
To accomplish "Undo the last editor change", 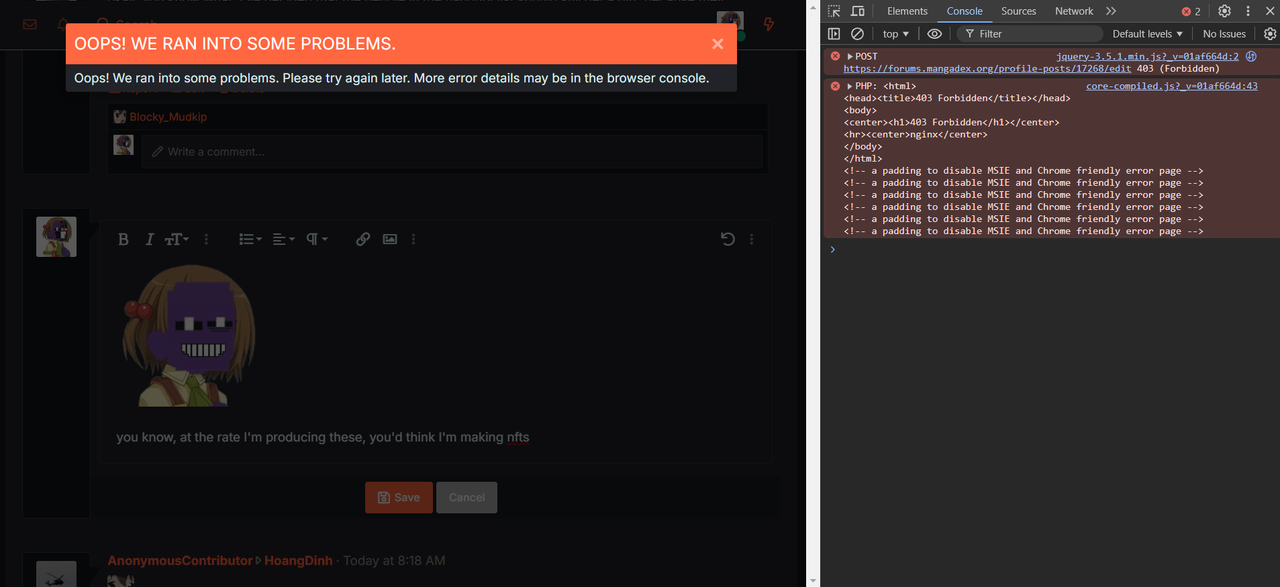I will point(727,239).
